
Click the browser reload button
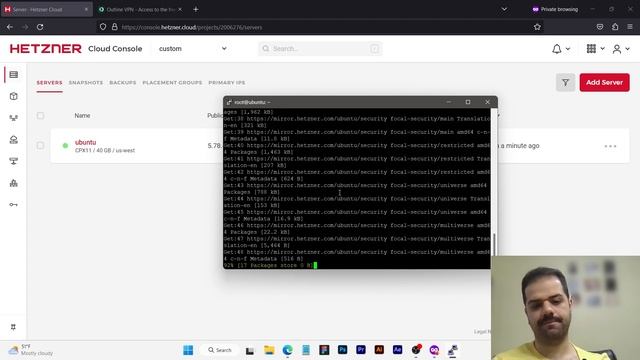(x=40, y=27)
